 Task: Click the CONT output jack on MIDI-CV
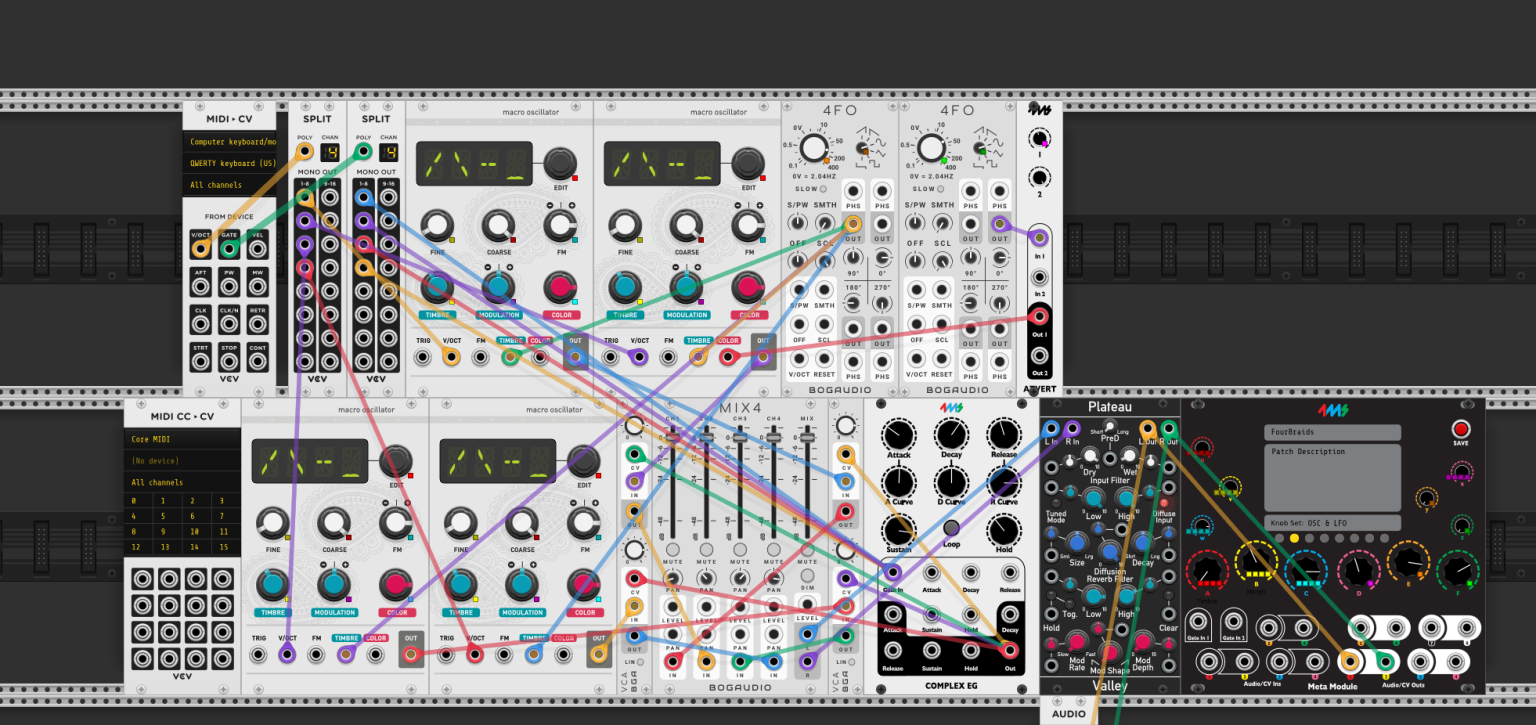(x=258, y=361)
